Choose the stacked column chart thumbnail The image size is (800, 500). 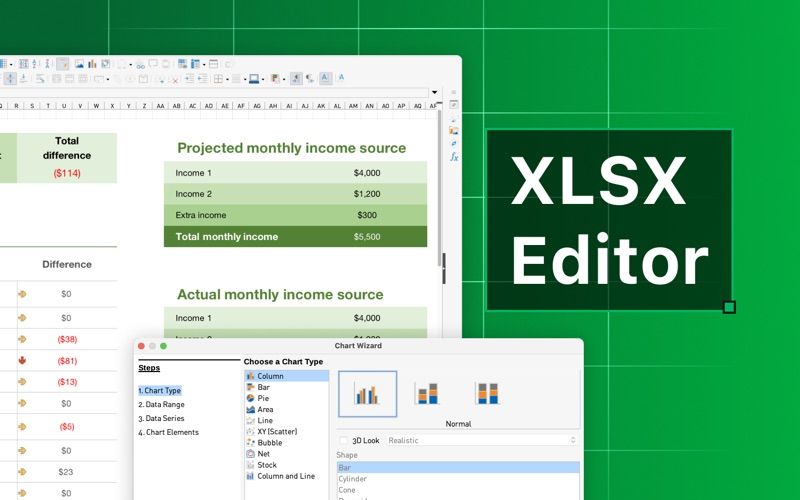pos(427,394)
